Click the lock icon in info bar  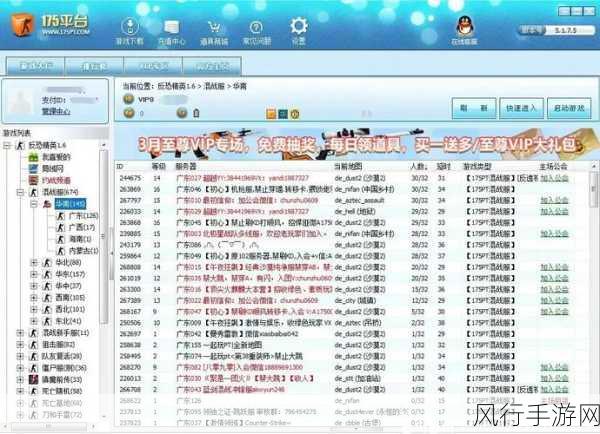(196, 113)
